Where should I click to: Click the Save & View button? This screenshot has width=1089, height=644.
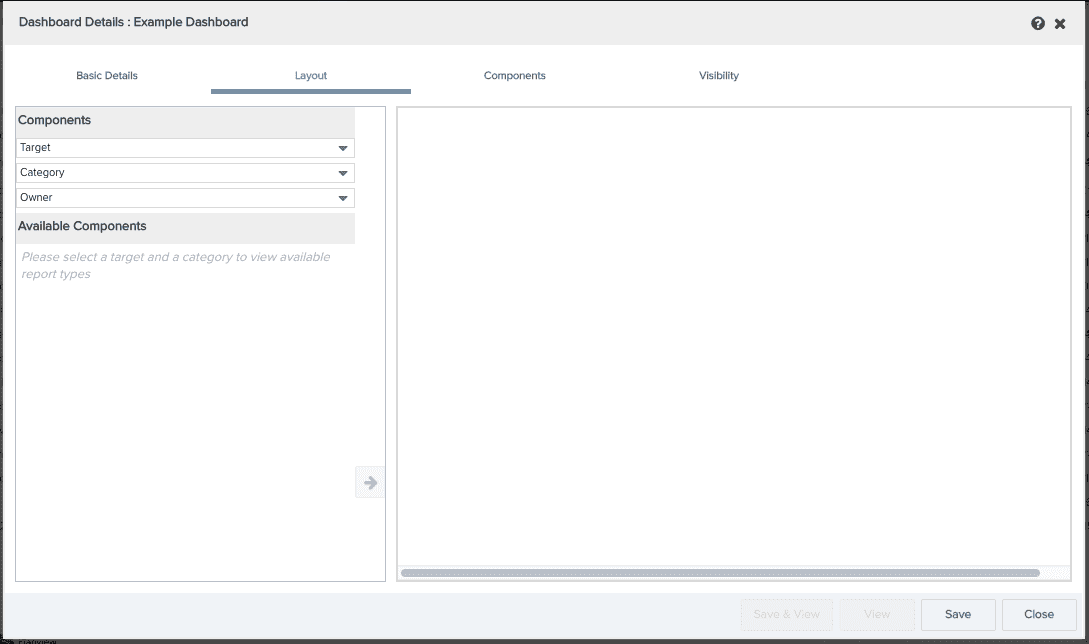[x=786, y=614]
